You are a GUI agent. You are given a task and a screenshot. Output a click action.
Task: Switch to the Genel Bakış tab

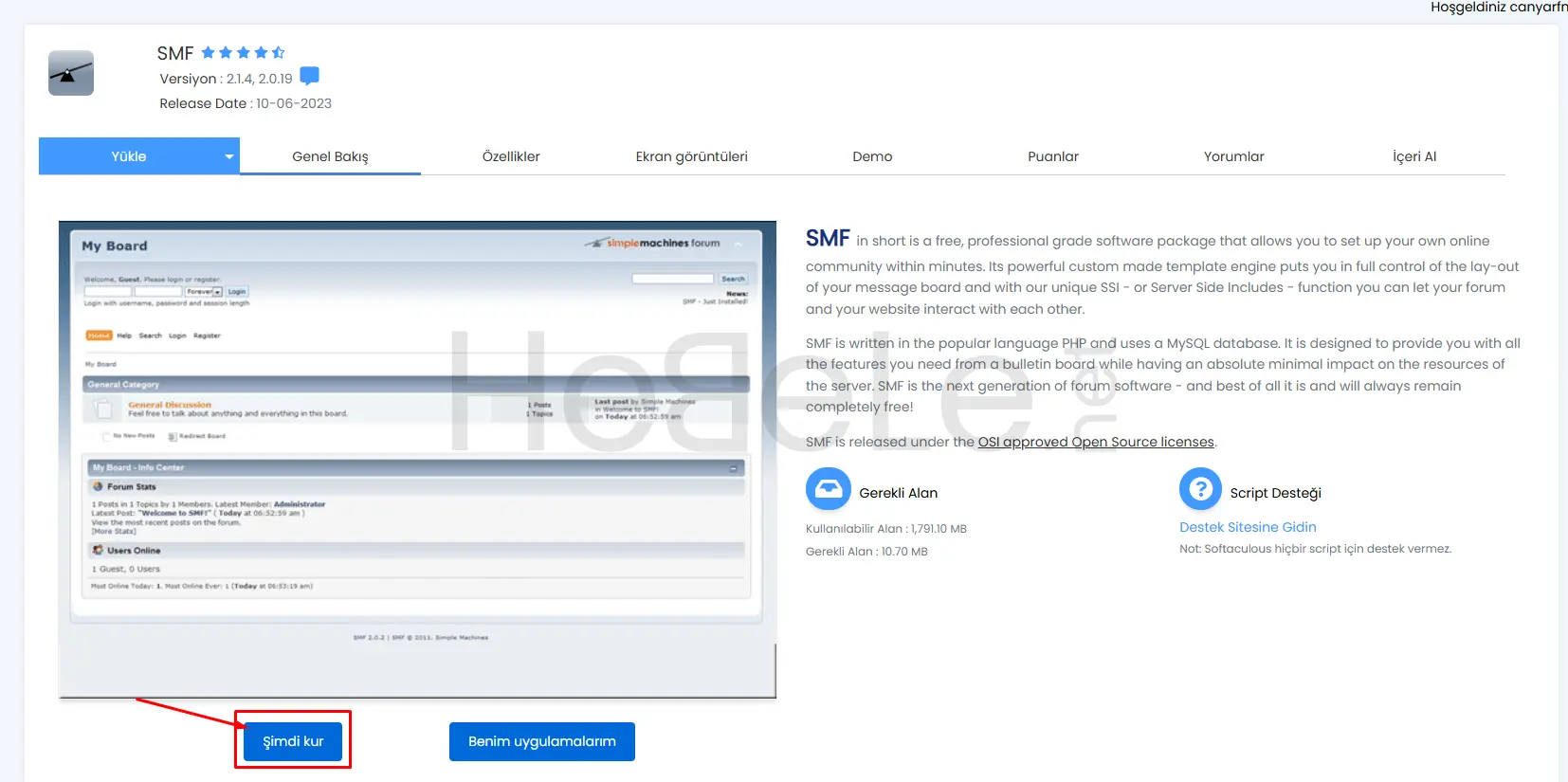(330, 156)
